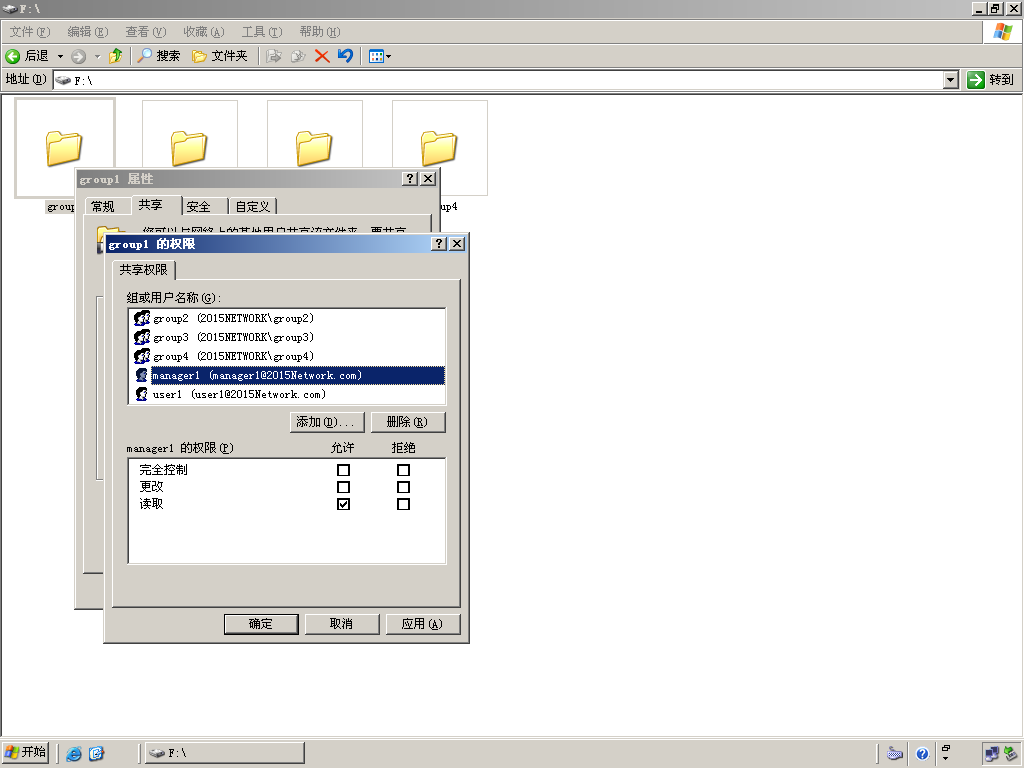Click the group4 group icon
The width and height of the screenshot is (1024, 768).
coord(142,356)
